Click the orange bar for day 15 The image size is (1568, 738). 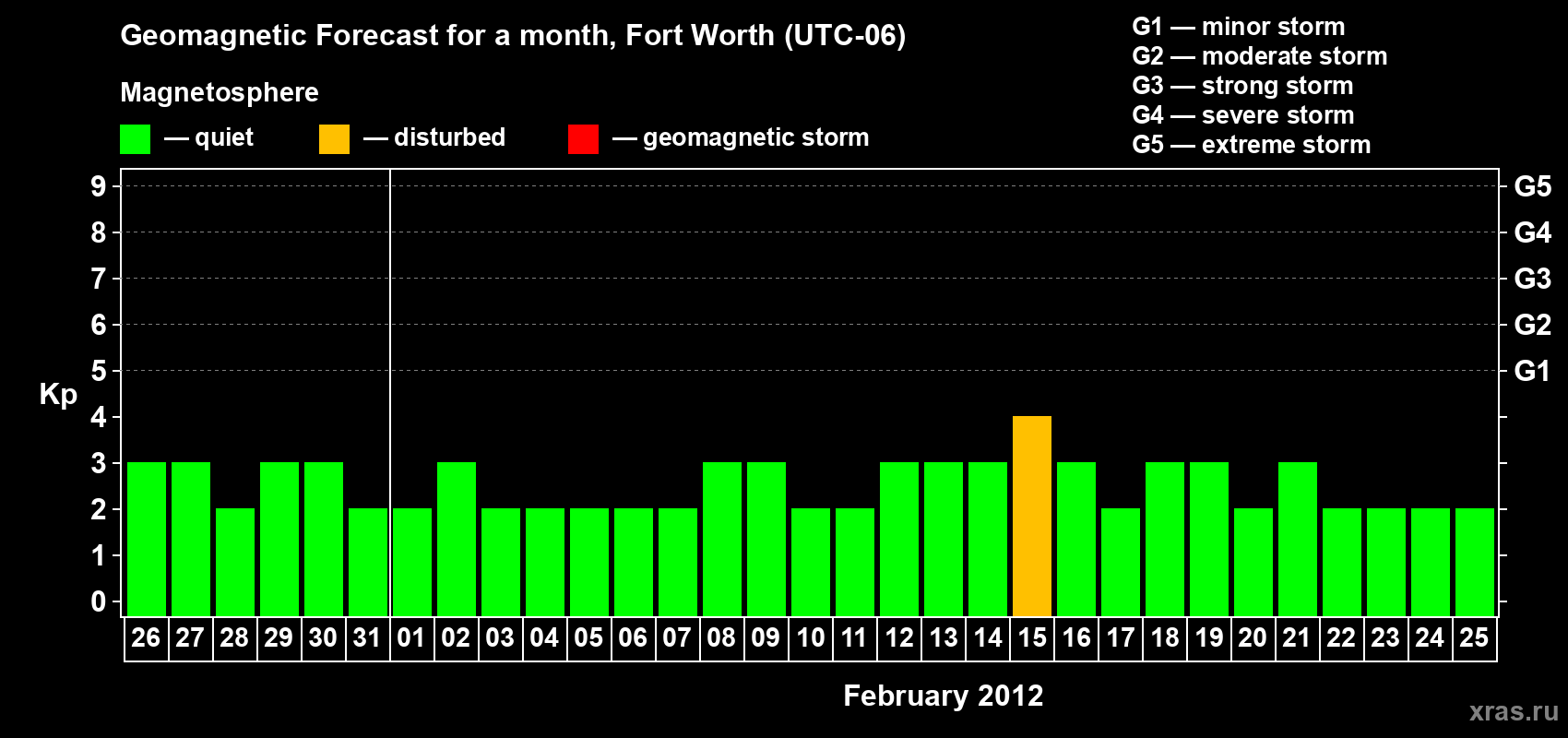(x=1032, y=516)
